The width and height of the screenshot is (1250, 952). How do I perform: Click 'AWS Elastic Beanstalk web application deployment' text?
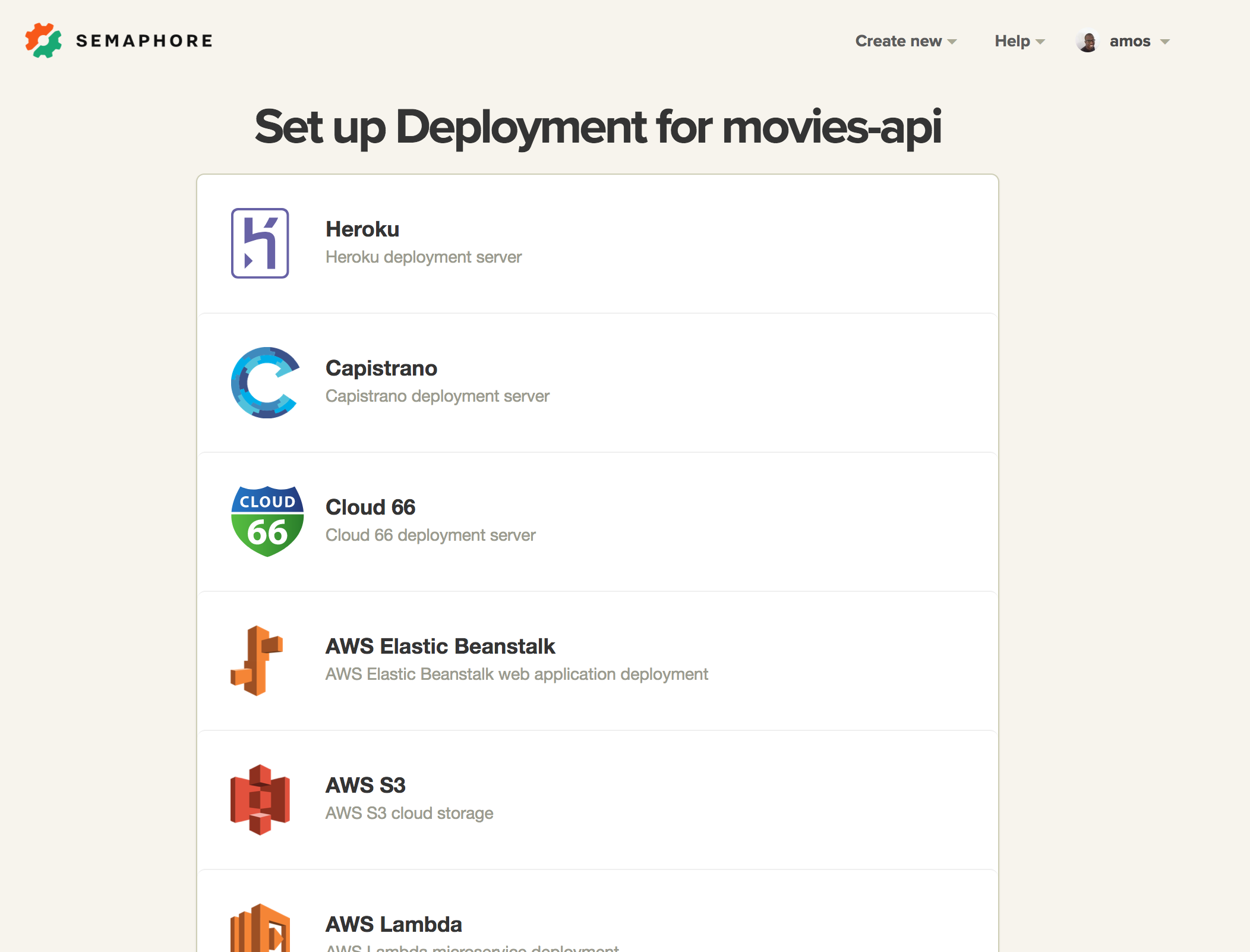coord(517,674)
